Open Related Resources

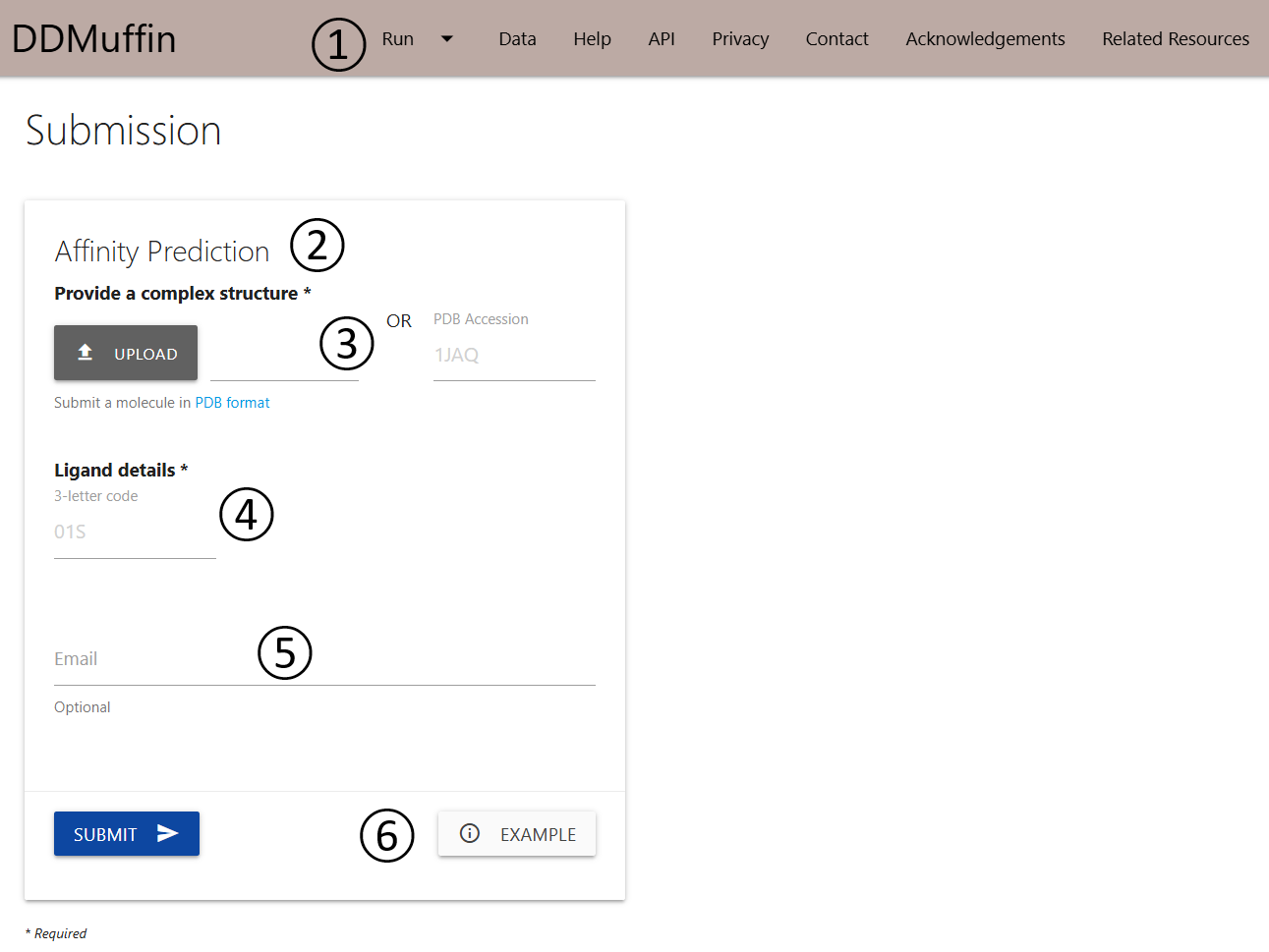[x=1176, y=38]
